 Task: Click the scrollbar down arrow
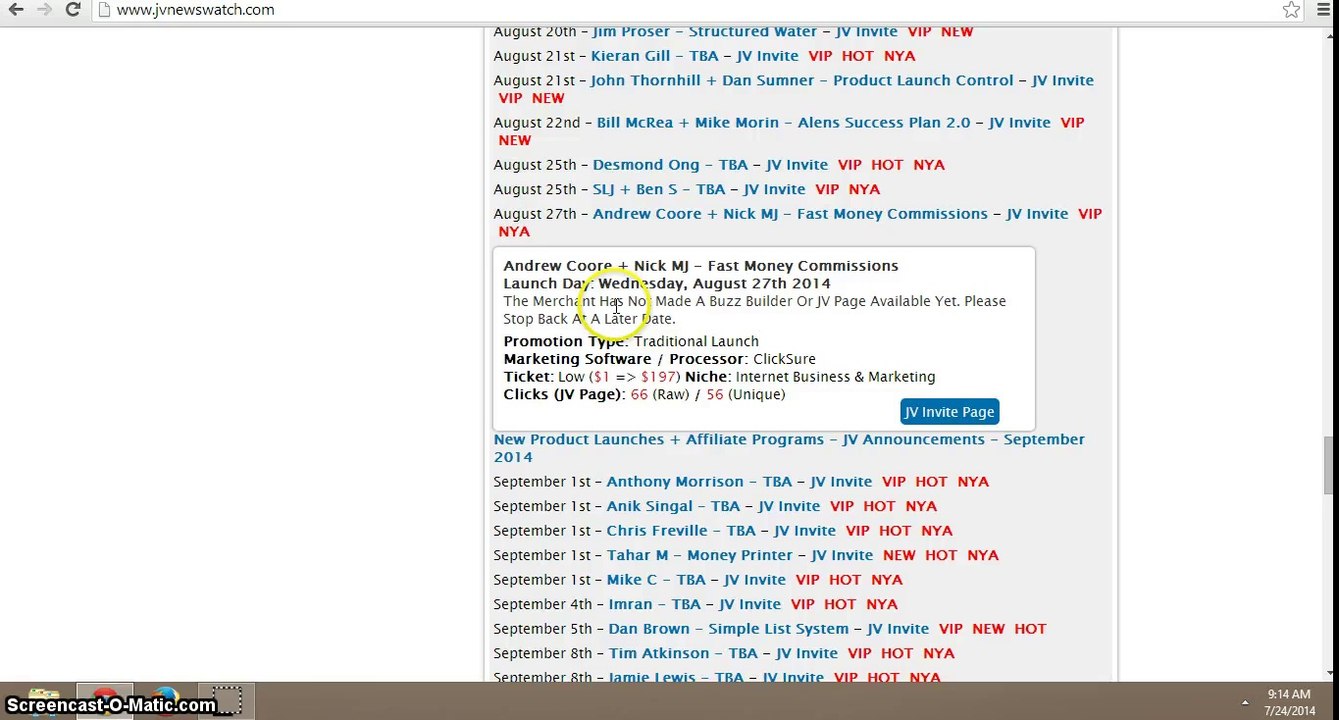[1329, 673]
